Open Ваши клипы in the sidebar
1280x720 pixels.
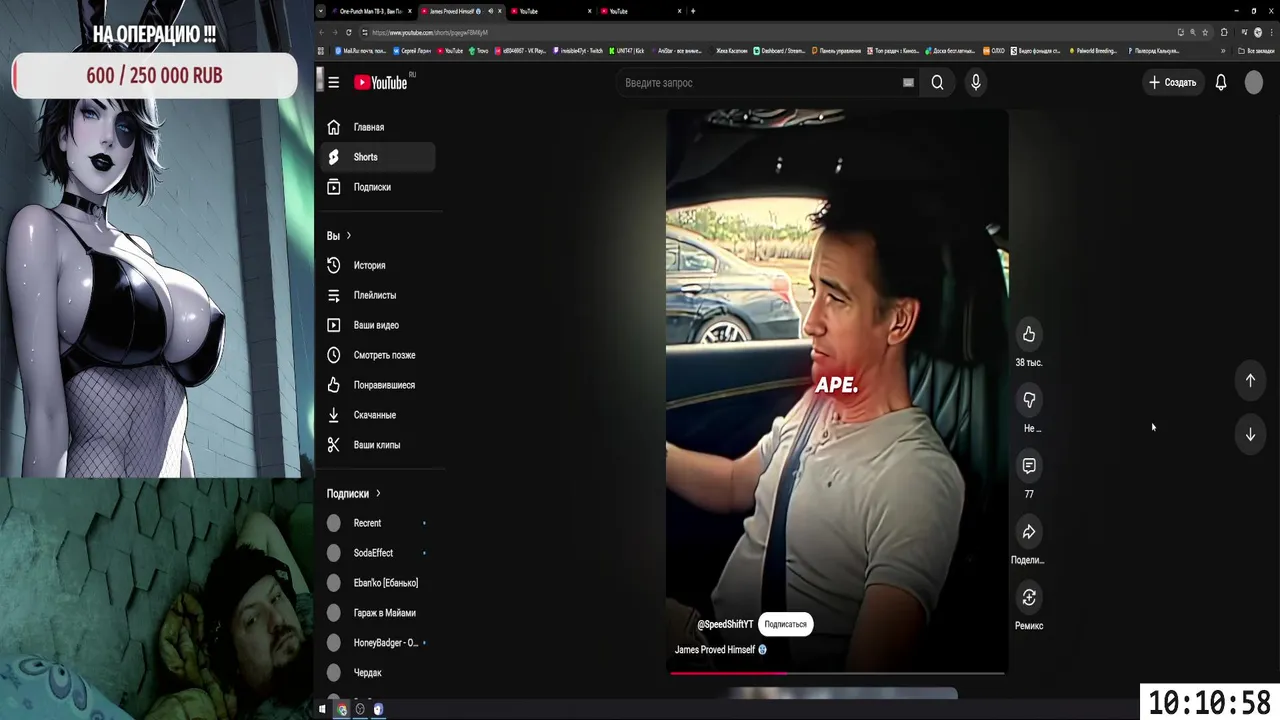click(378, 445)
